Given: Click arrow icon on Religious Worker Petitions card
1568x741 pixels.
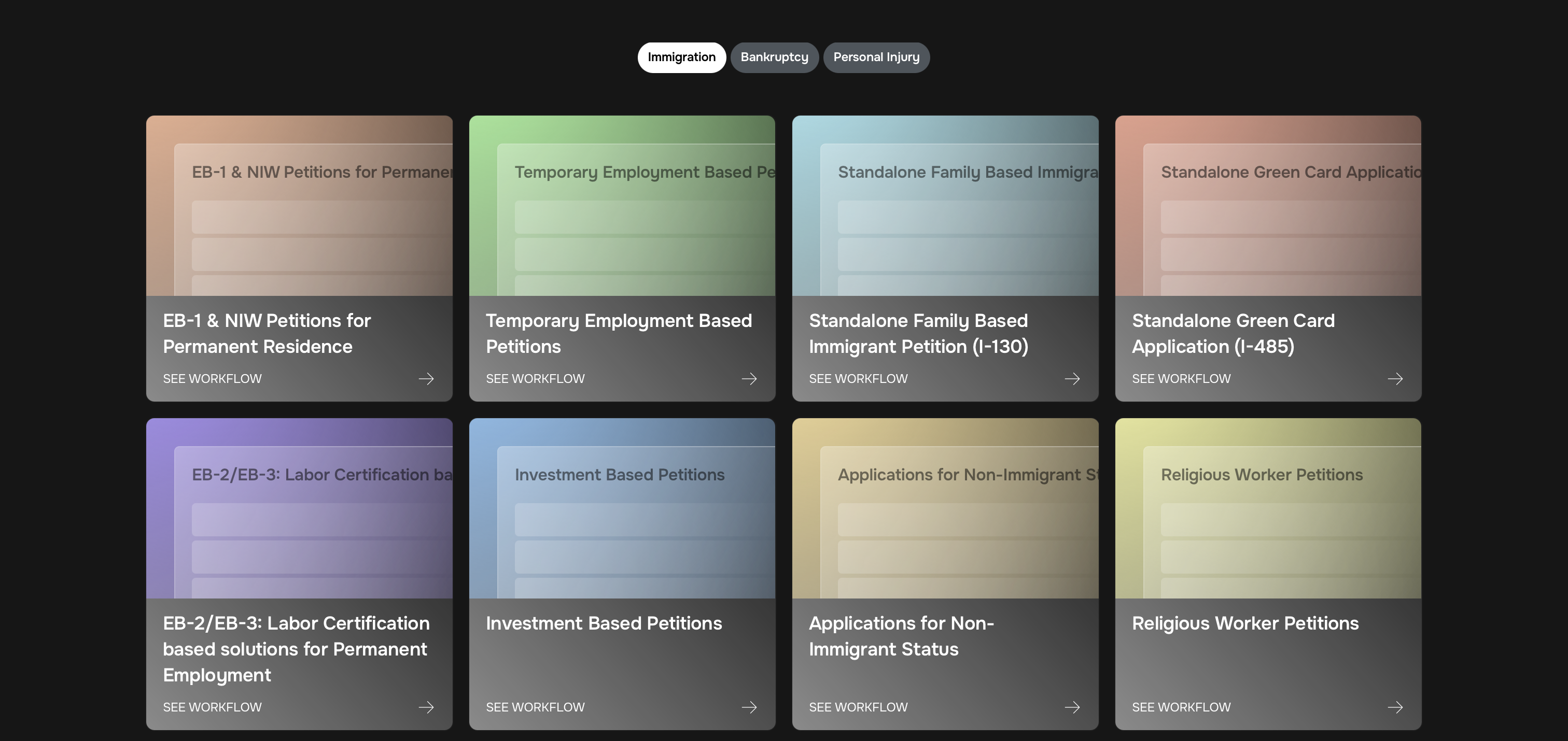Looking at the screenshot, I should click(x=1395, y=707).
